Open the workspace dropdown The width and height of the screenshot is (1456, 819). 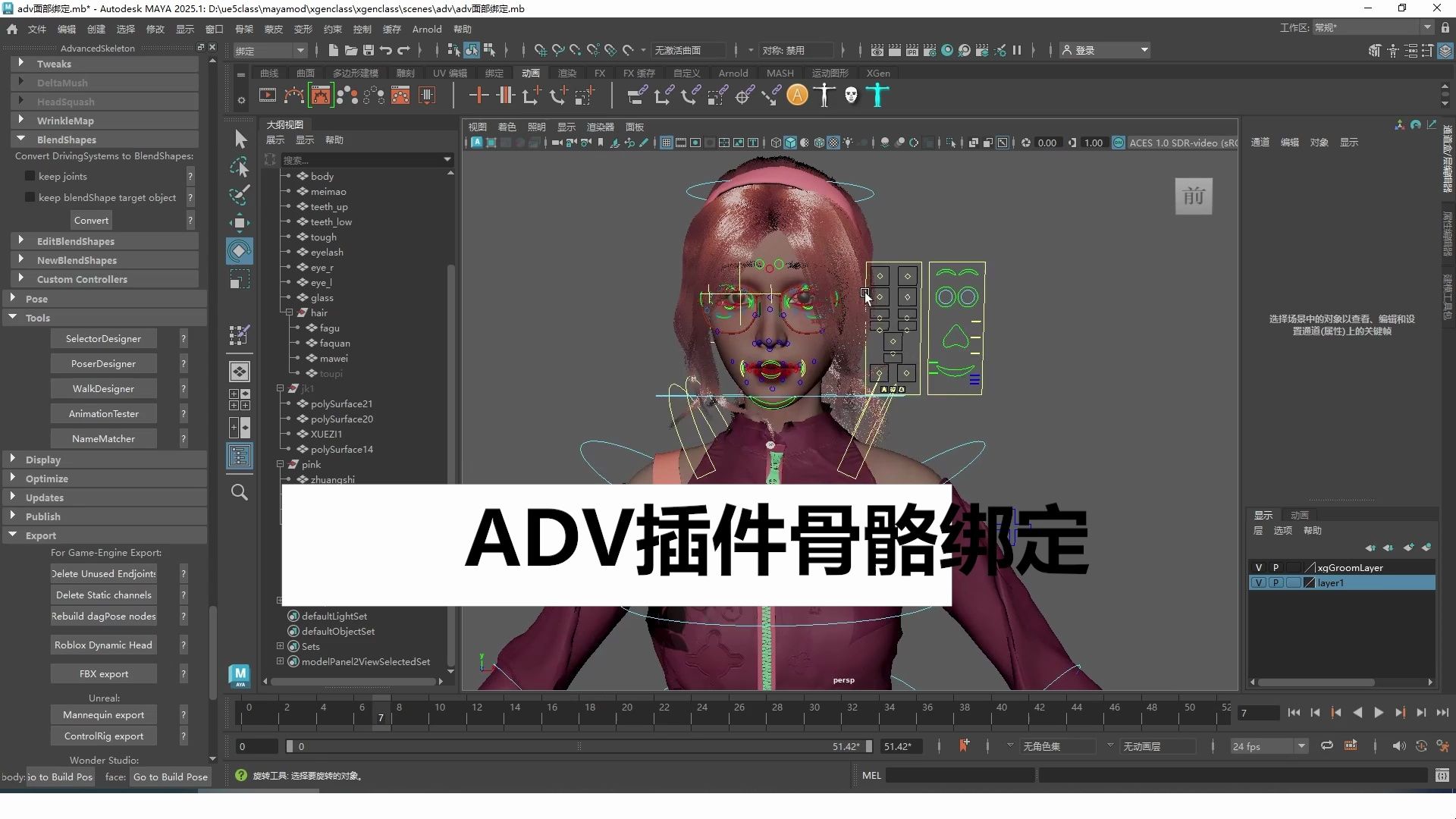point(1373,27)
